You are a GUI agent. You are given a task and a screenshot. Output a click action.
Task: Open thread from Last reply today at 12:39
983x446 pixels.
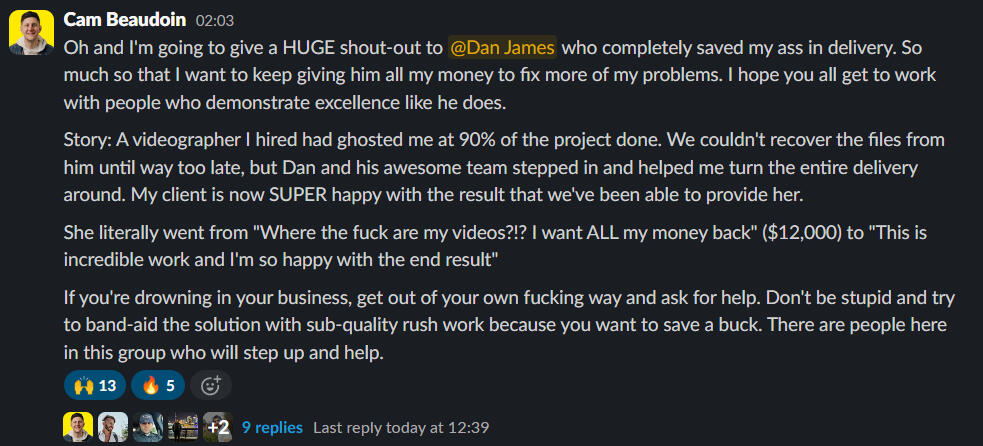click(x=401, y=428)
